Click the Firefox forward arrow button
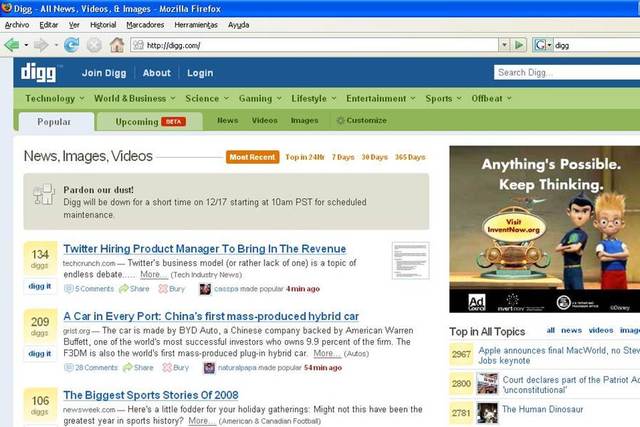Viewport: 640px width, 427px height. [x=41, y=44]
